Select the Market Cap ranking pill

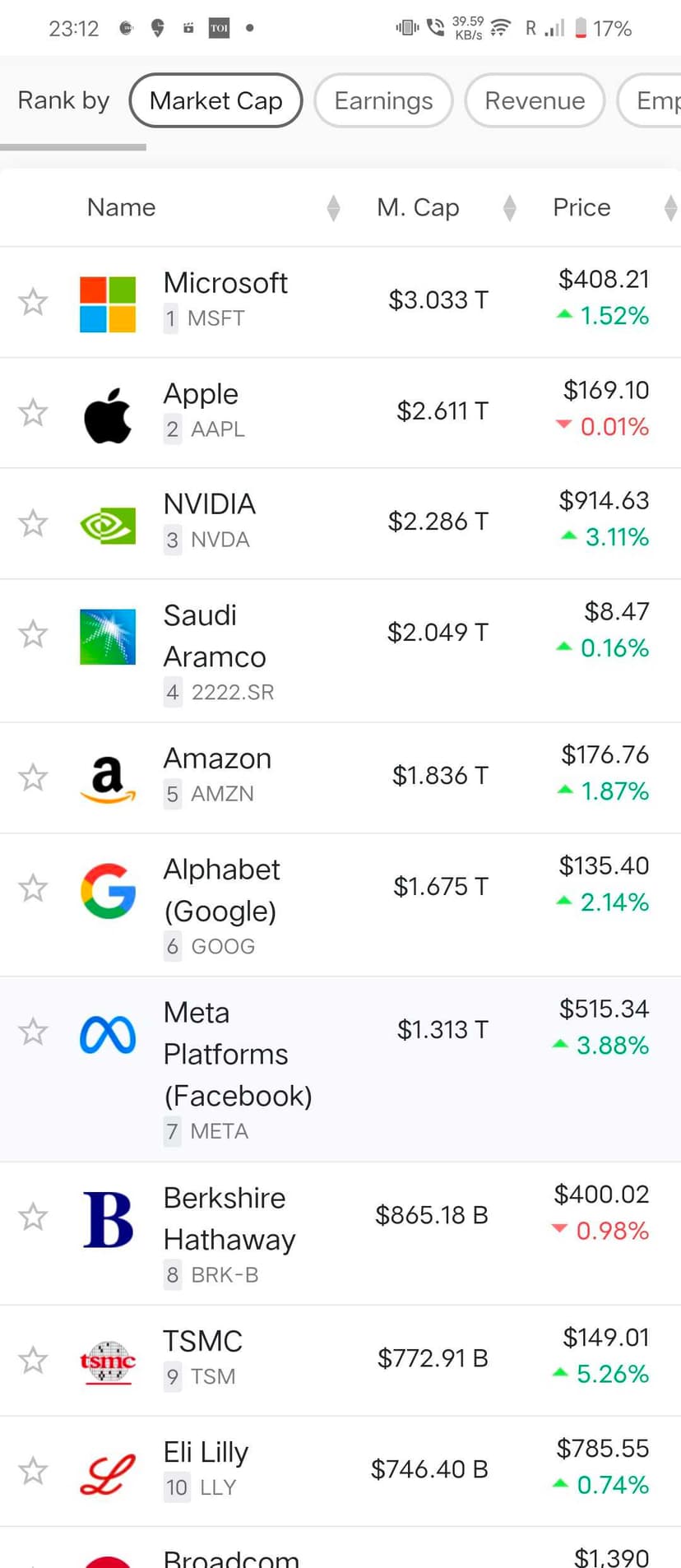click(x=215, y=100)
